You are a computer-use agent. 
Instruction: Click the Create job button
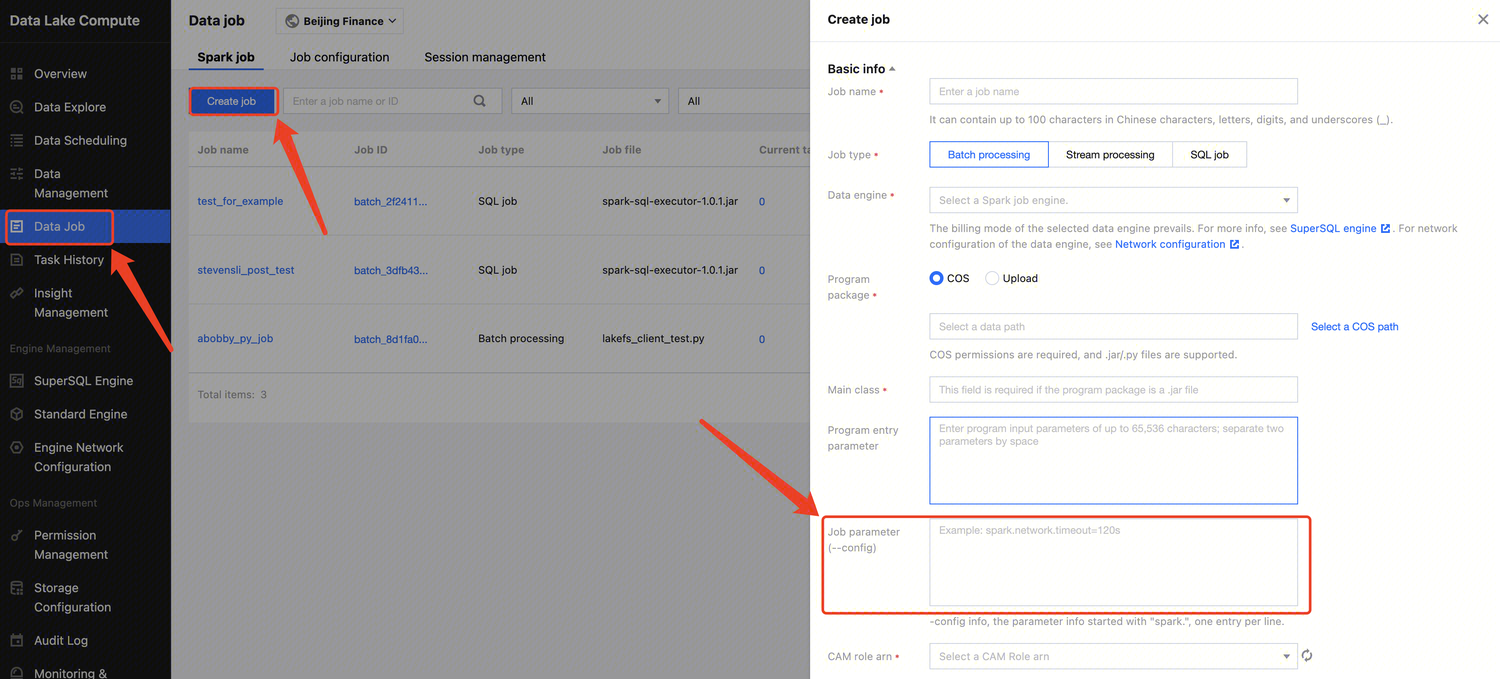231,101
